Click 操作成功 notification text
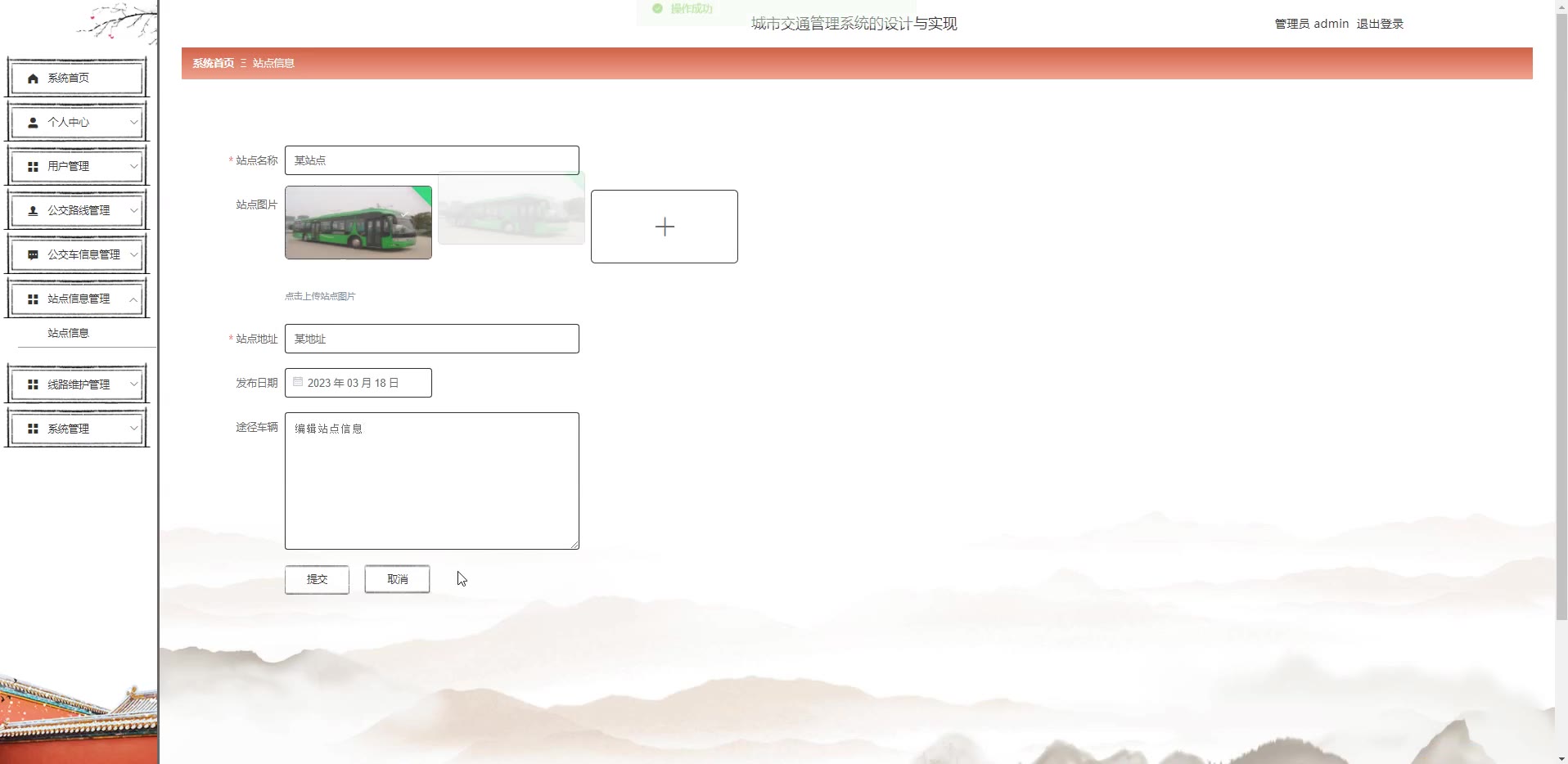 coord(692,8)
